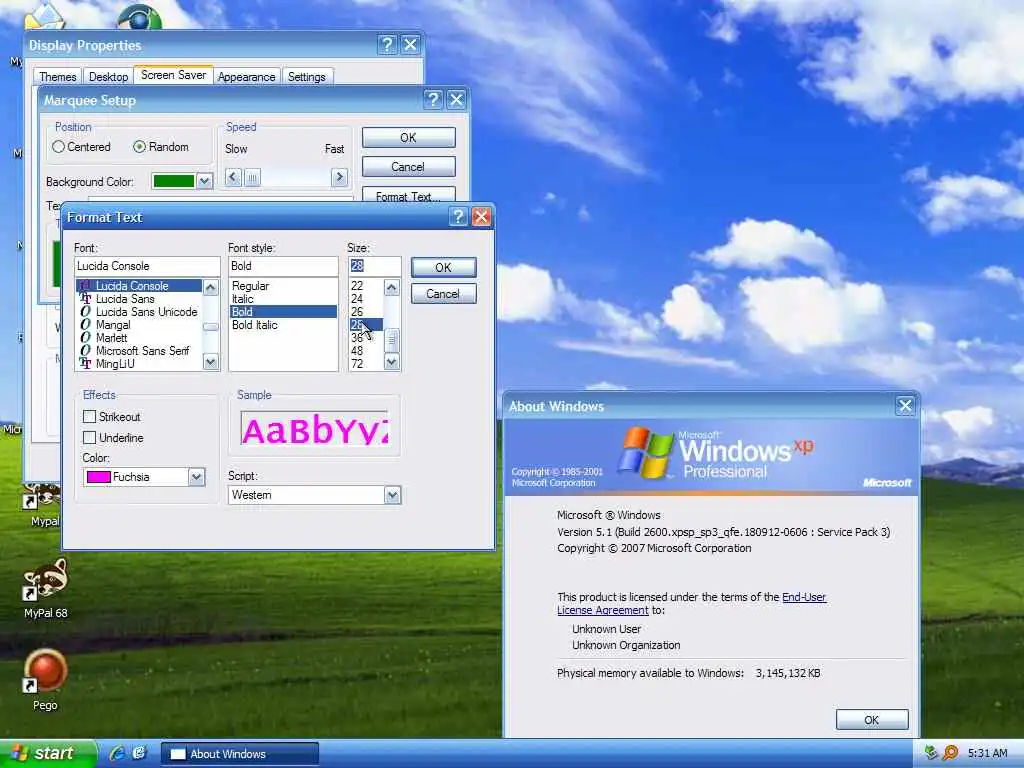The height and width of the screenshot is (768, 1024).
Task: Click help icon in Marquee Setup title bar
Action: [433, 100]
